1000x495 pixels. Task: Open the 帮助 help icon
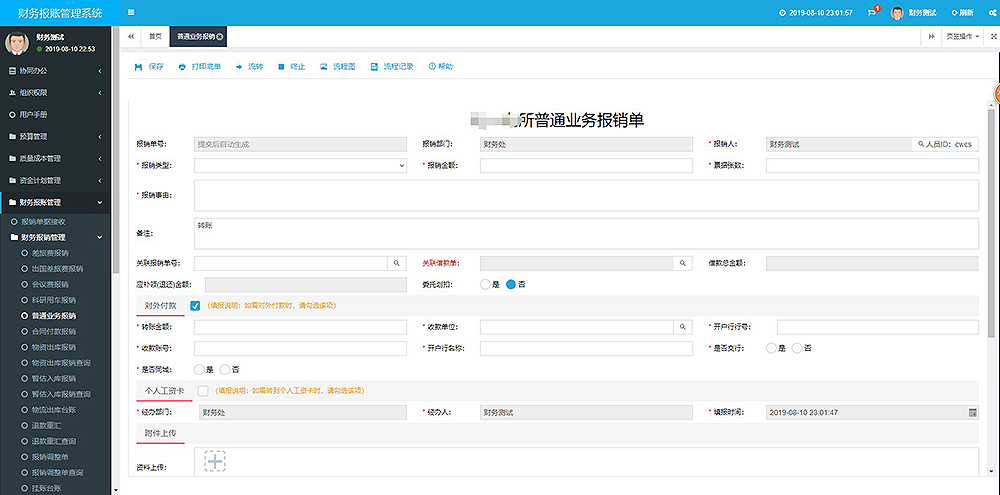click(432, 66)
